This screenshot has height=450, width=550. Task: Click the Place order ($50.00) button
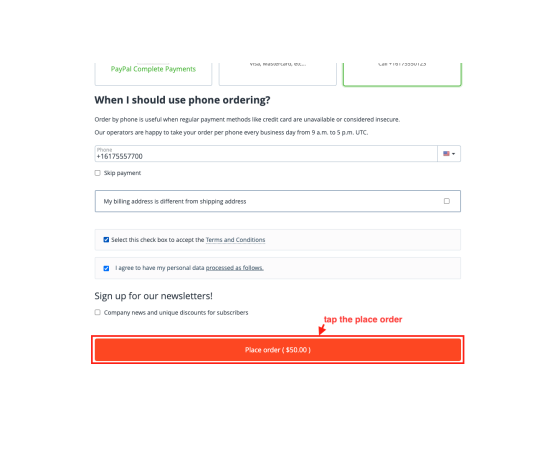pyautogui.click(x=277, y=350)
